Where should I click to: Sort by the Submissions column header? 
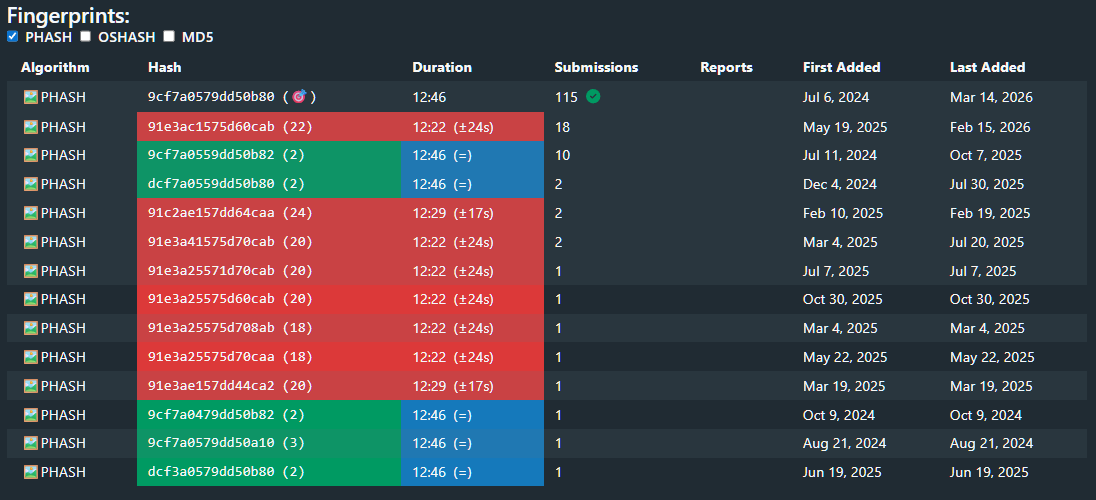[596, 68]
